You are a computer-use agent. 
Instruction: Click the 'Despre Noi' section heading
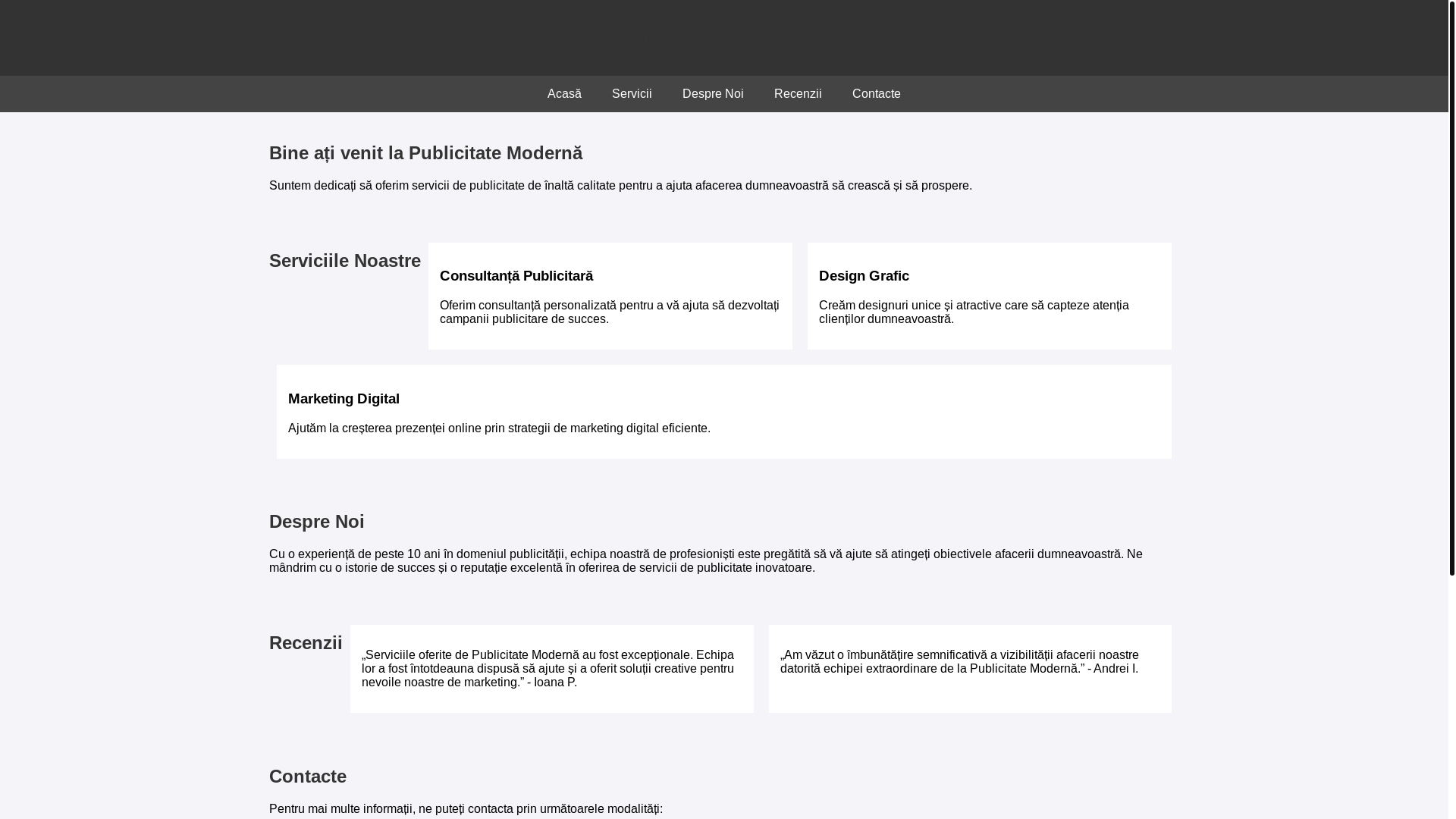pos(316,522)
